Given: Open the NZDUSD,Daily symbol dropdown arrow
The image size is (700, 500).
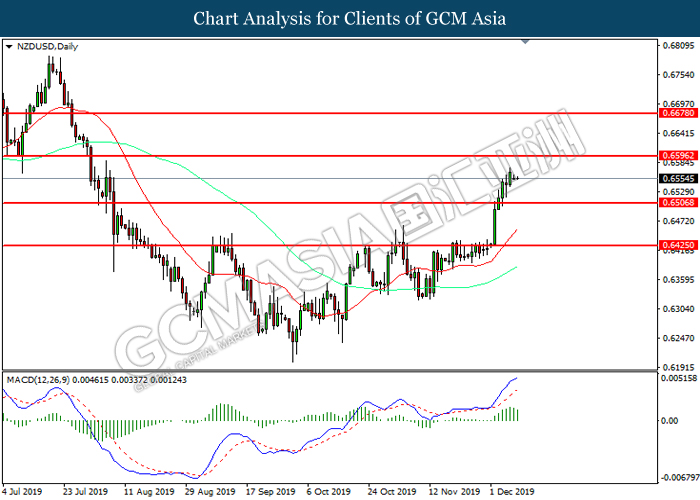Looking at the screenshot, I should point(9,46).
